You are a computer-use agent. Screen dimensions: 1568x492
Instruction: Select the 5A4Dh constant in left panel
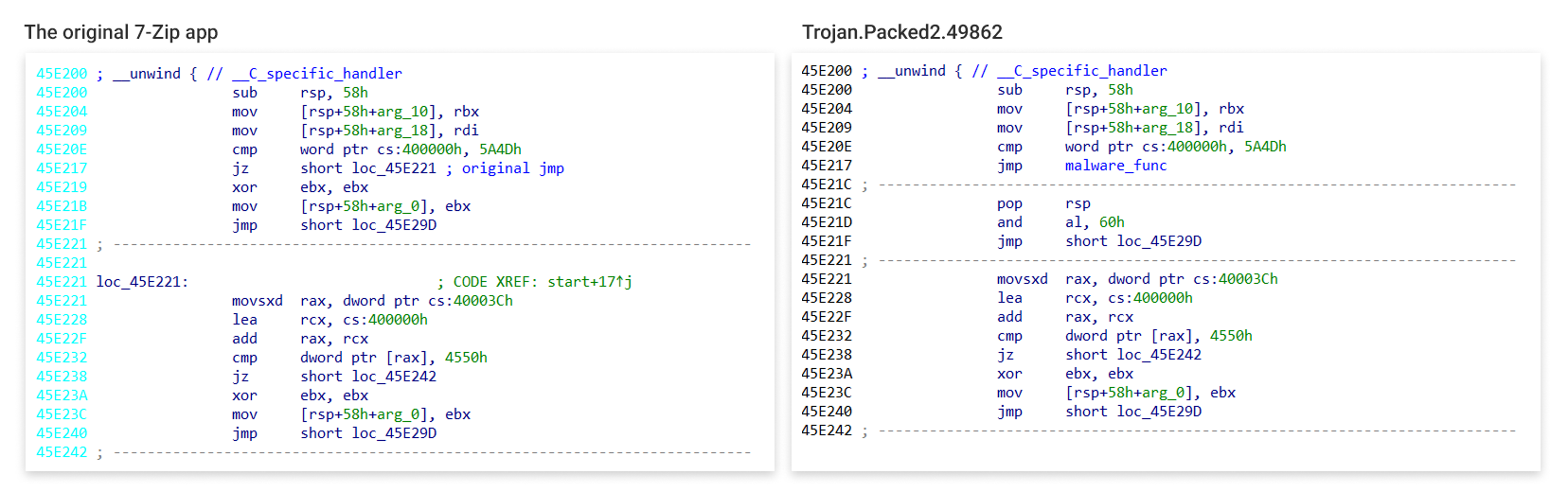tap(500, 149)
